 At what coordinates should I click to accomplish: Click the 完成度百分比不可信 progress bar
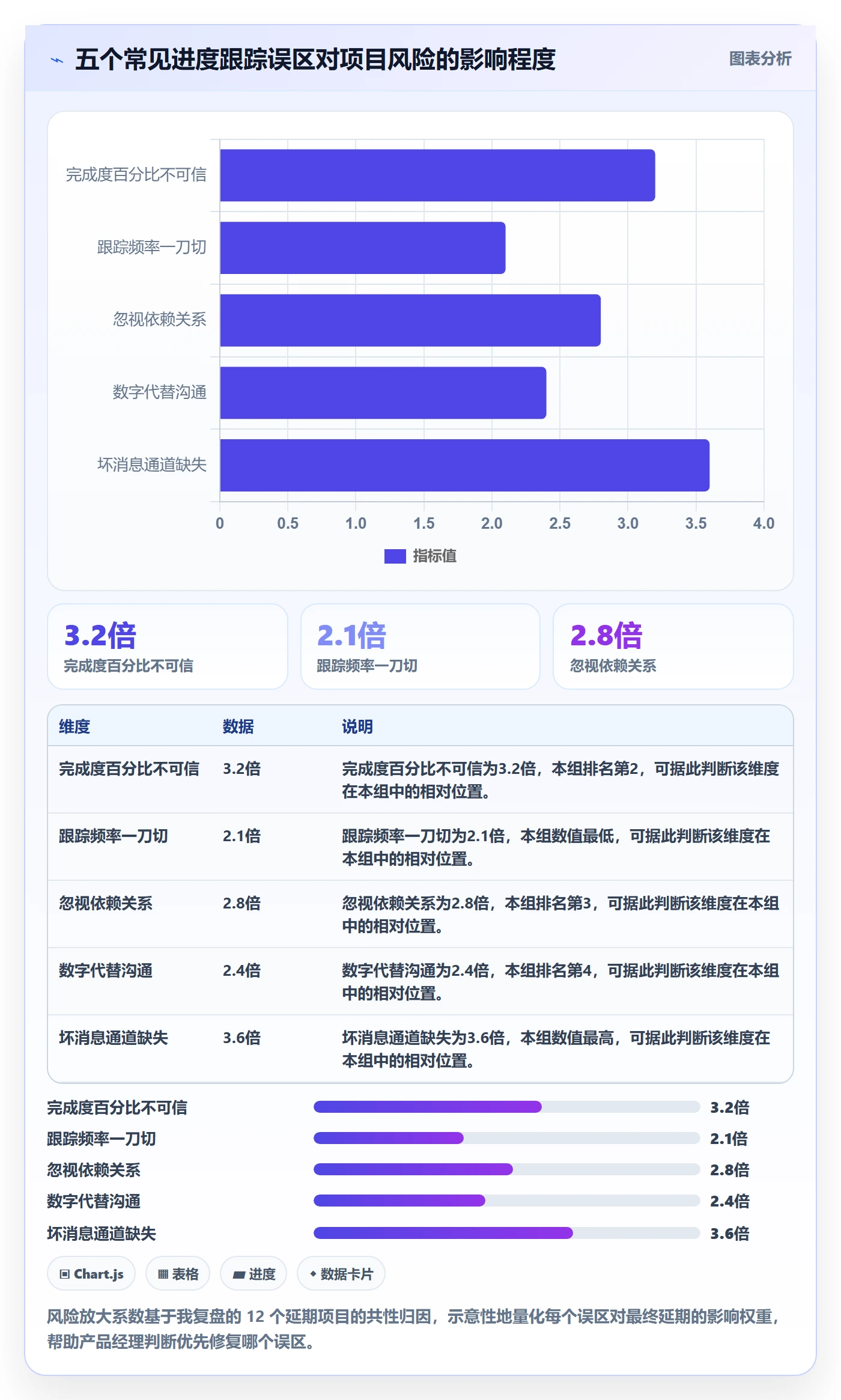pyautogui.click(x=507, y=1107)
